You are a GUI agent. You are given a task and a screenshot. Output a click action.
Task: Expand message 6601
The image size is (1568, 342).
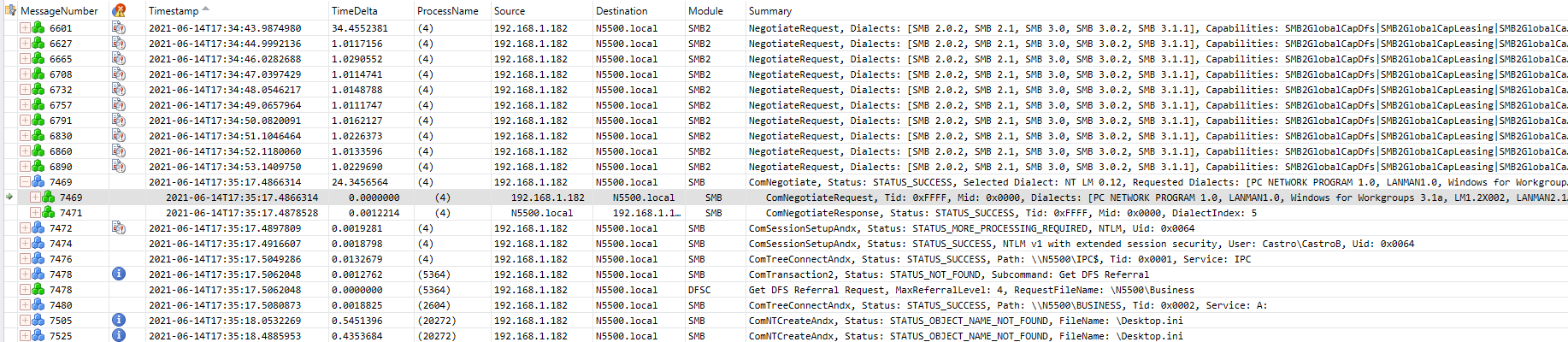[25, 28]
